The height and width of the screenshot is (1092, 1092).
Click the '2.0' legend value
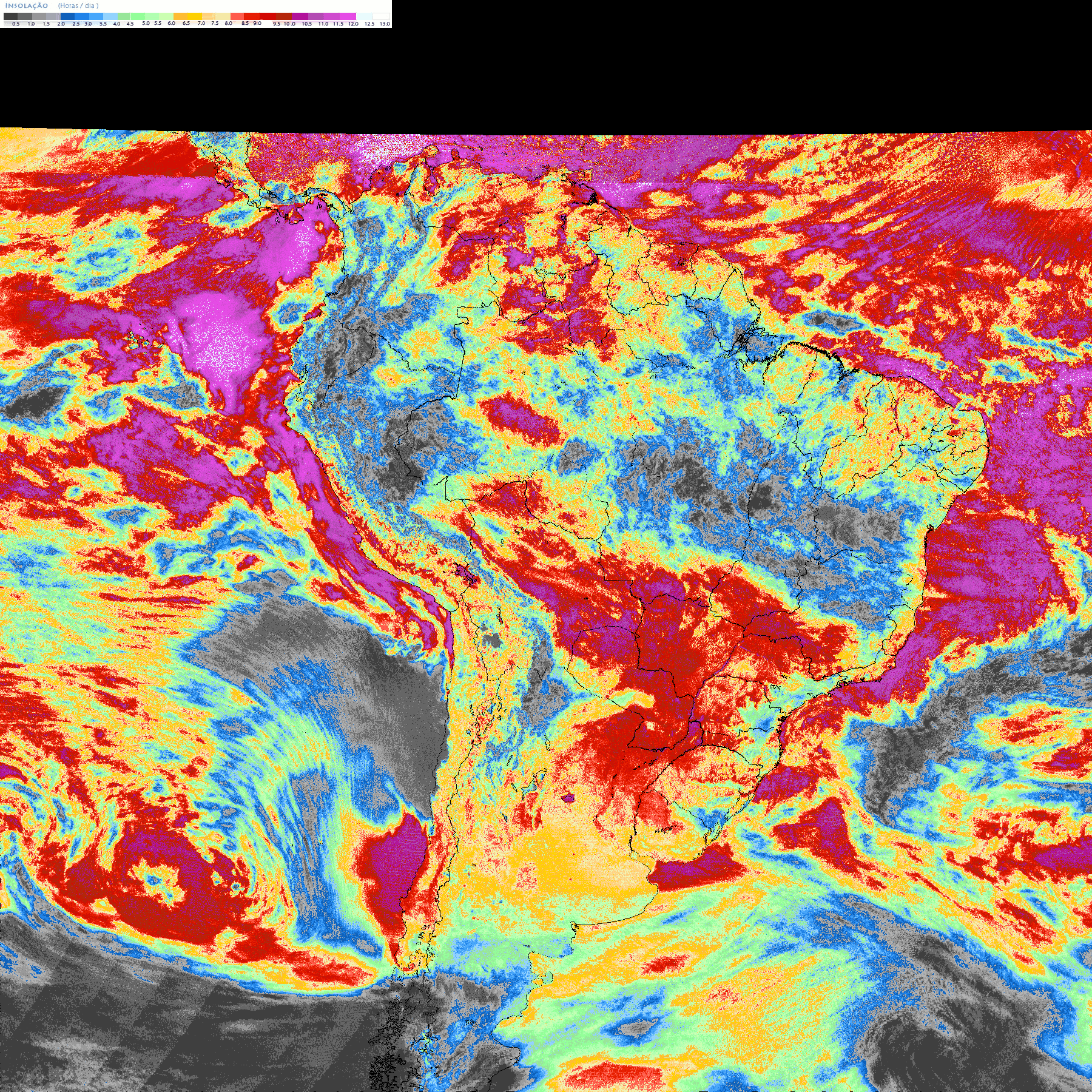coord(61,24)
